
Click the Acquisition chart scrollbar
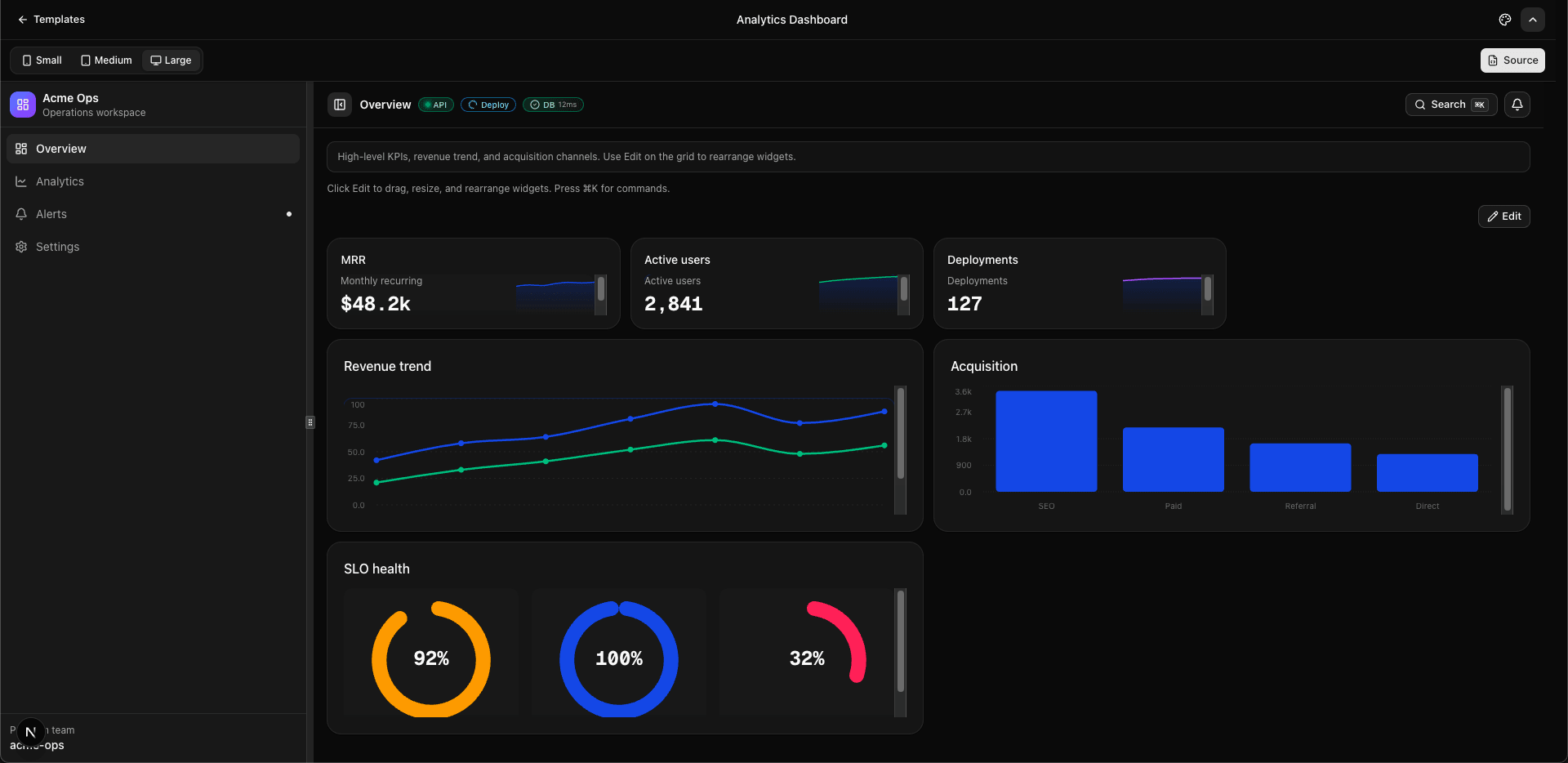tap(1508, 450)
